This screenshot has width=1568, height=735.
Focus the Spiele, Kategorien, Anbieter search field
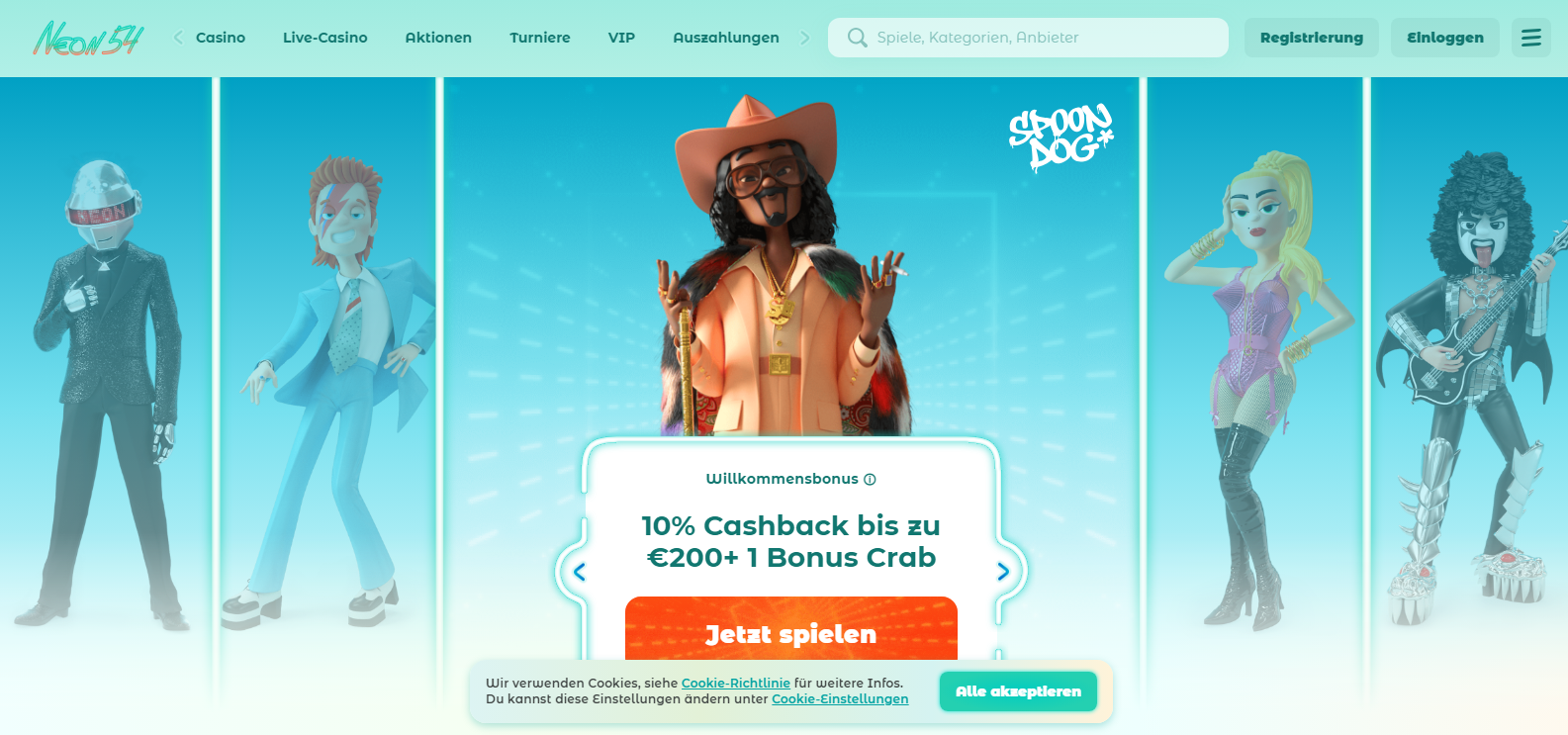[1028, 38]
